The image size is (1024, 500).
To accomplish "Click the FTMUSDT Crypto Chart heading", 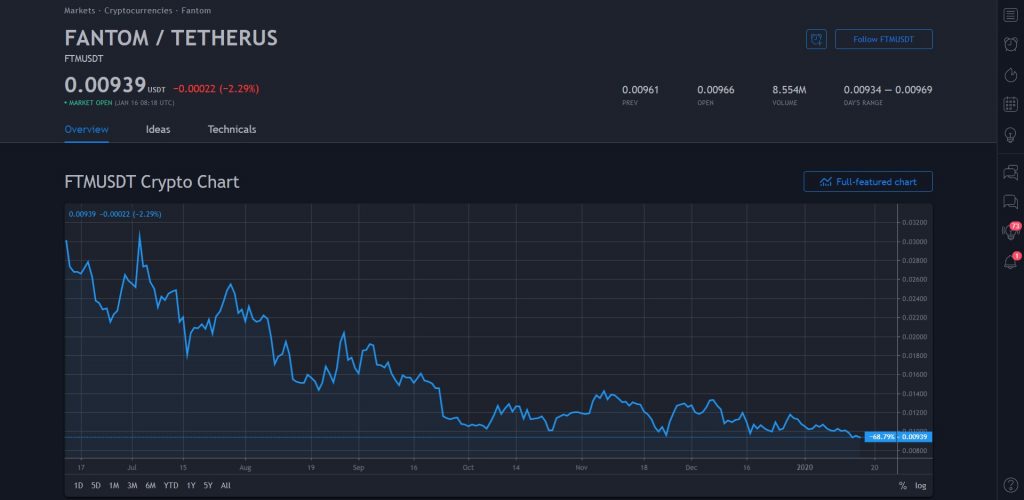I will point(152,181).
